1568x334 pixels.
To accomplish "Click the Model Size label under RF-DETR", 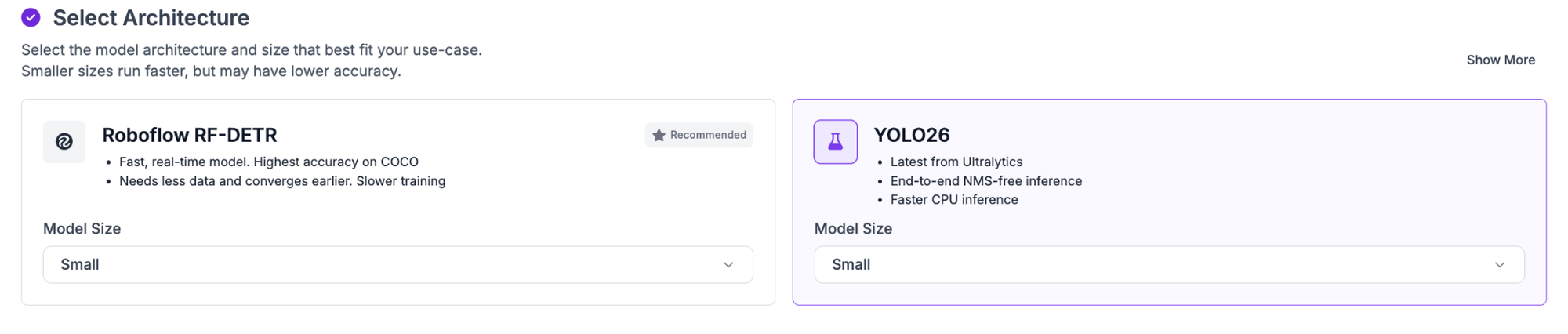I will pos(82,228).
